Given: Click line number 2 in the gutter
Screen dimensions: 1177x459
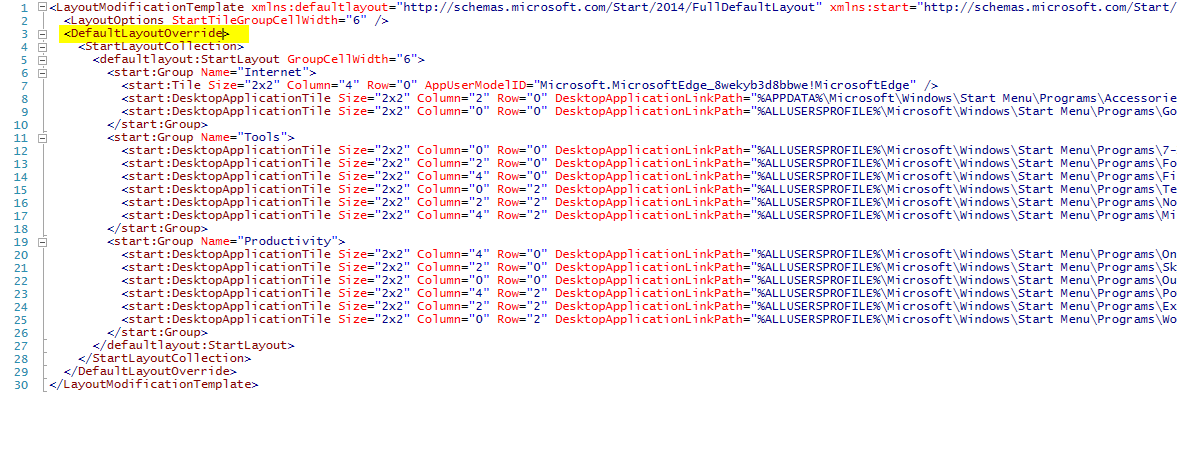Looking at the screenshot, I should coord(24,21).
